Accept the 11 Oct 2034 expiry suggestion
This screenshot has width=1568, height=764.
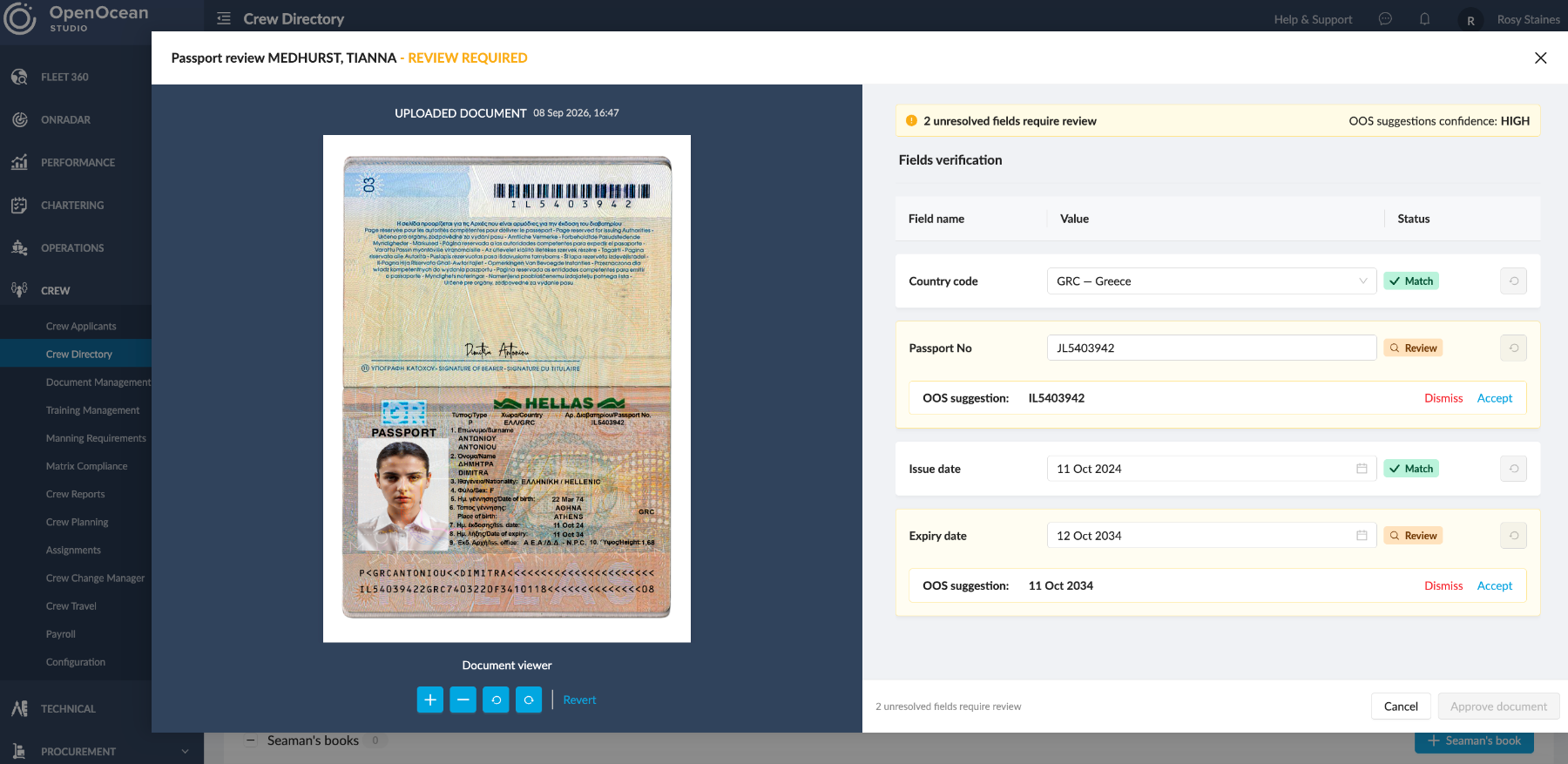coord(1495,585)
